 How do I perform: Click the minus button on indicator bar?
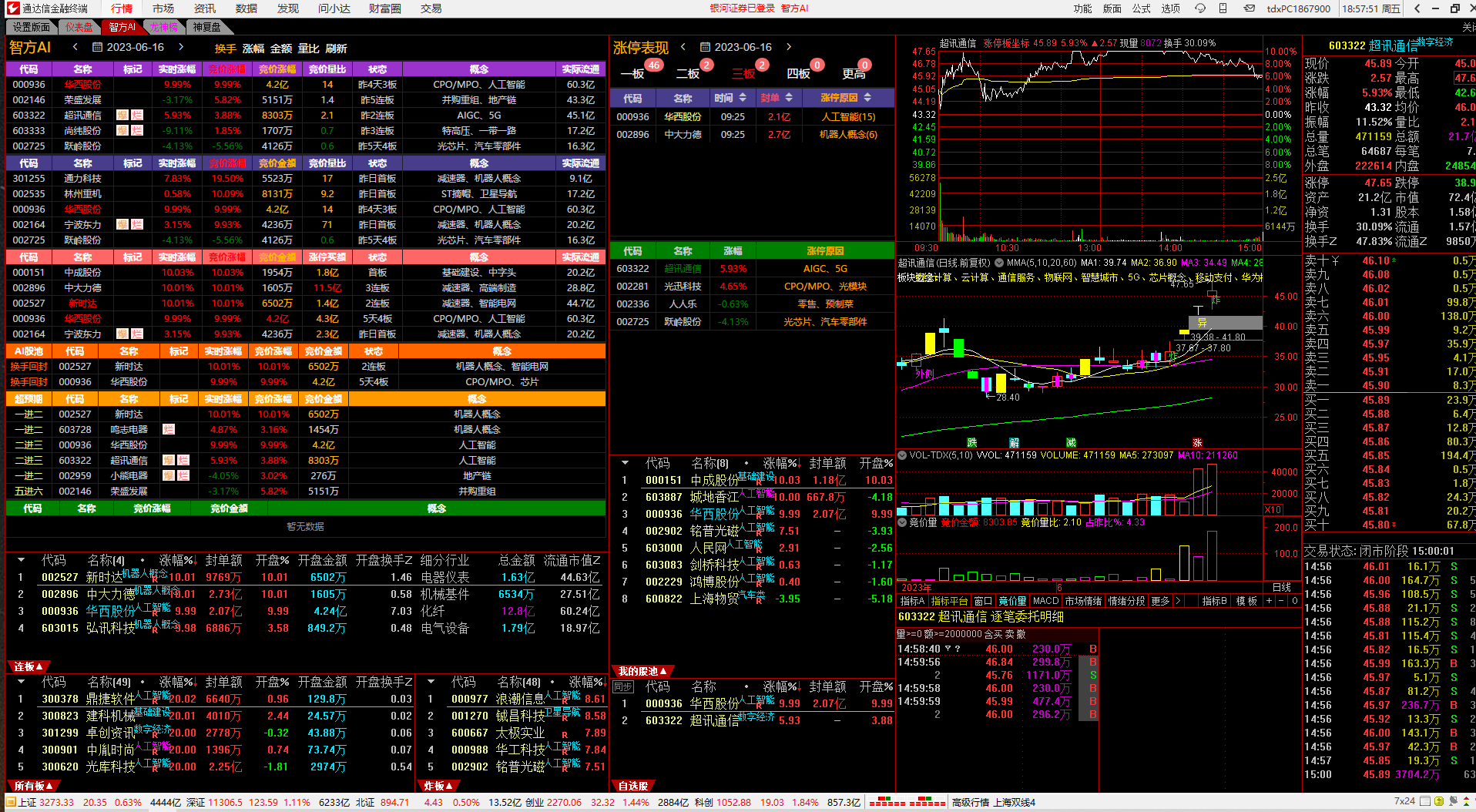pyautogui.click(x=1280, y=601)
